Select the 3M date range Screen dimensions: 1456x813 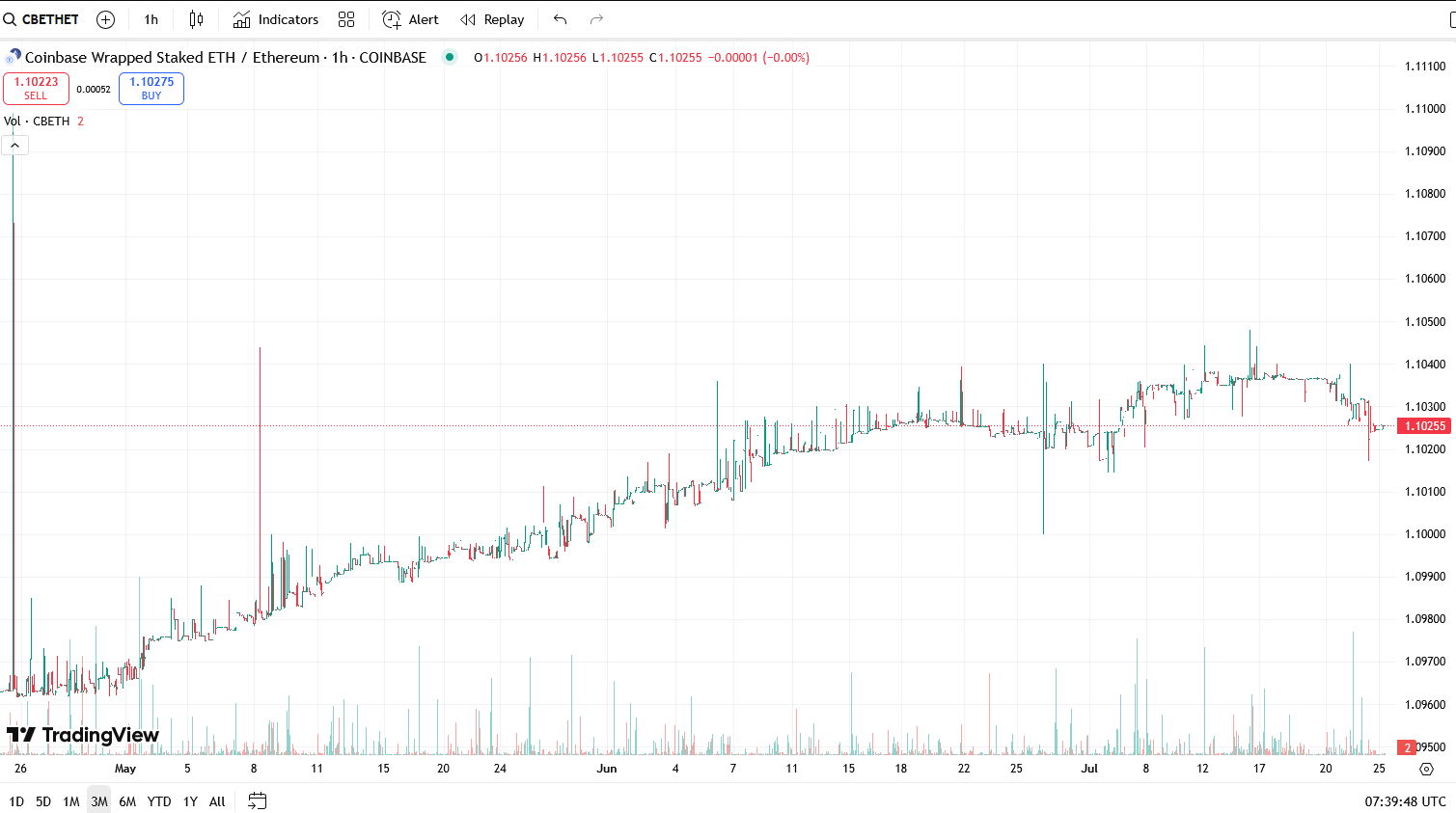tap(99, 801)
